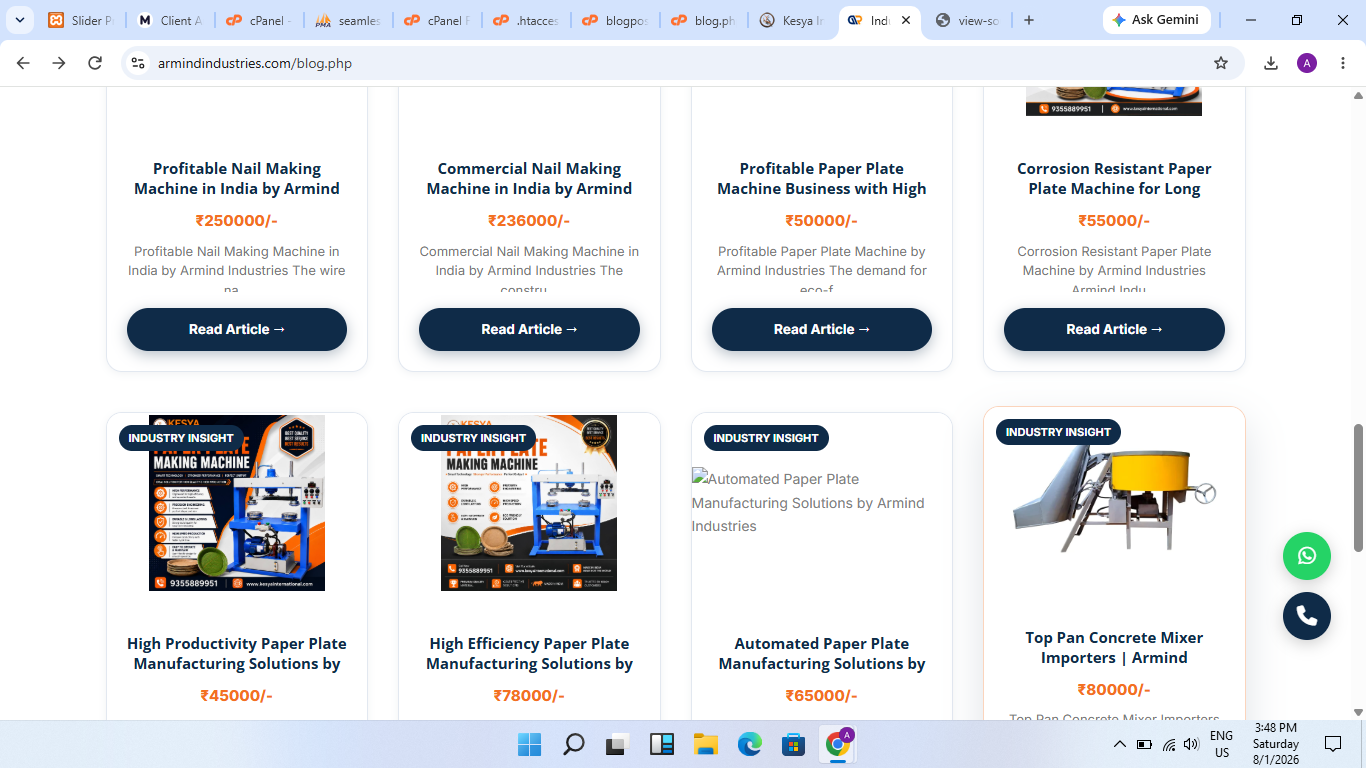Viewport: 1366px width, 768px height.
Task: Open Automated Paper Plate Manufacturing title
Action: (822, 654)
